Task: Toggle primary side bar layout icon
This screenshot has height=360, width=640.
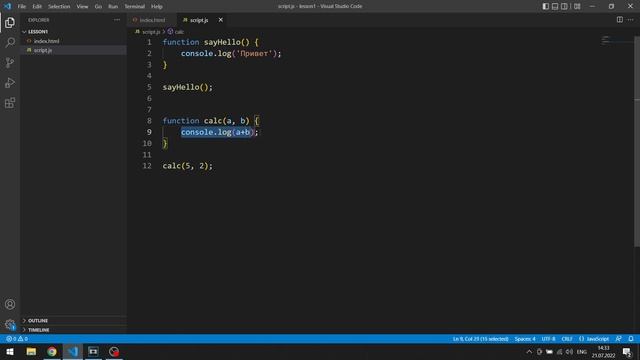Action: [545, 6]
